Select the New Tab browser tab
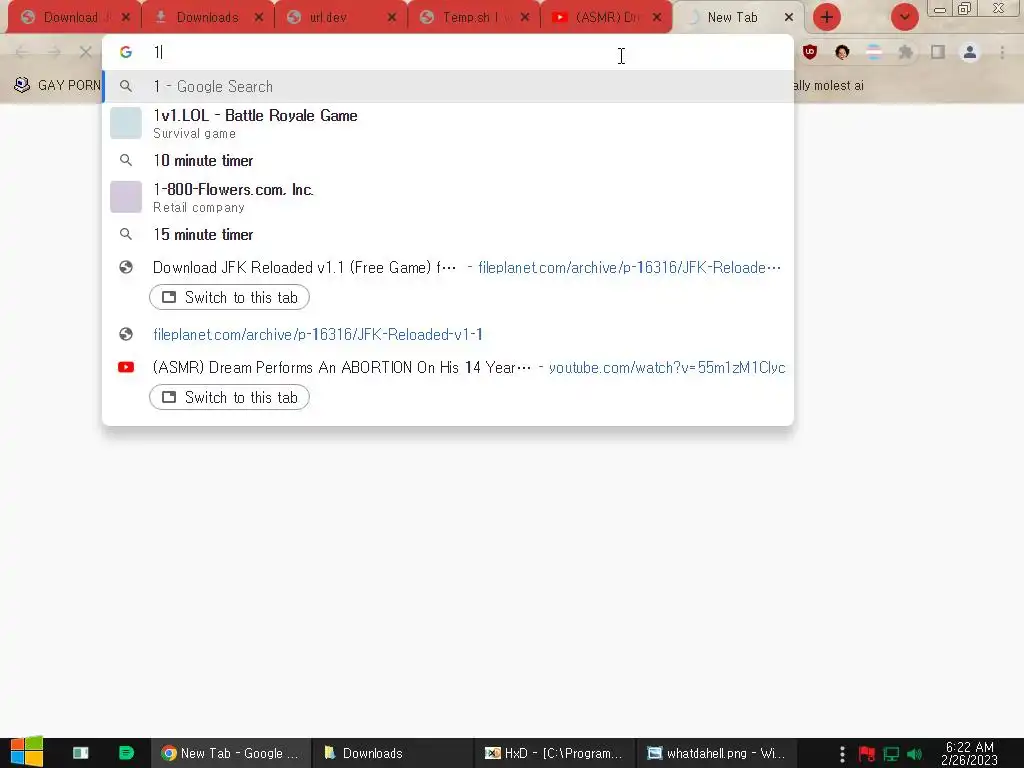Screen dimensions: 1024x768 coord(731,18)
